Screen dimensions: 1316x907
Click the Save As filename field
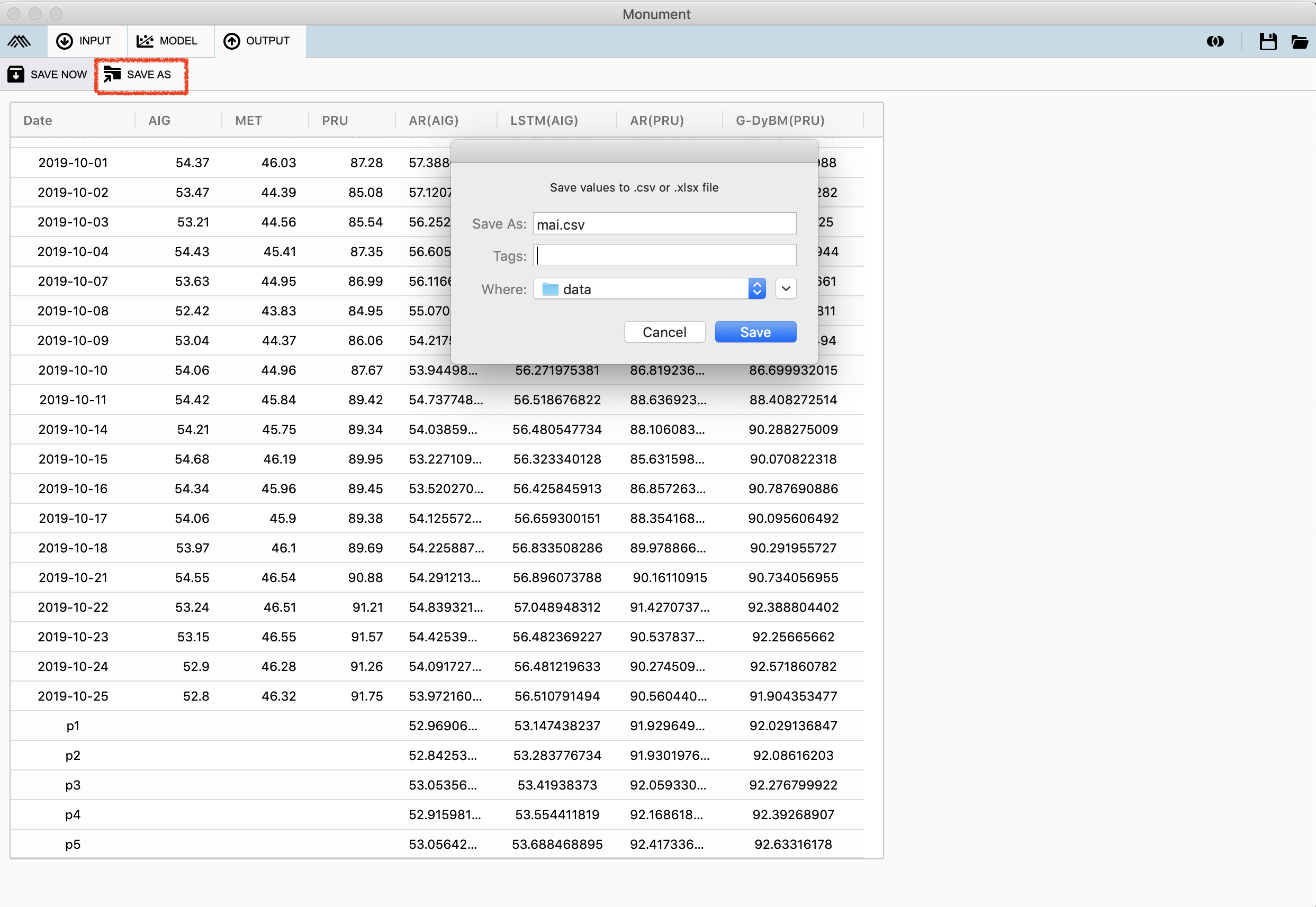tap(664, 224)
